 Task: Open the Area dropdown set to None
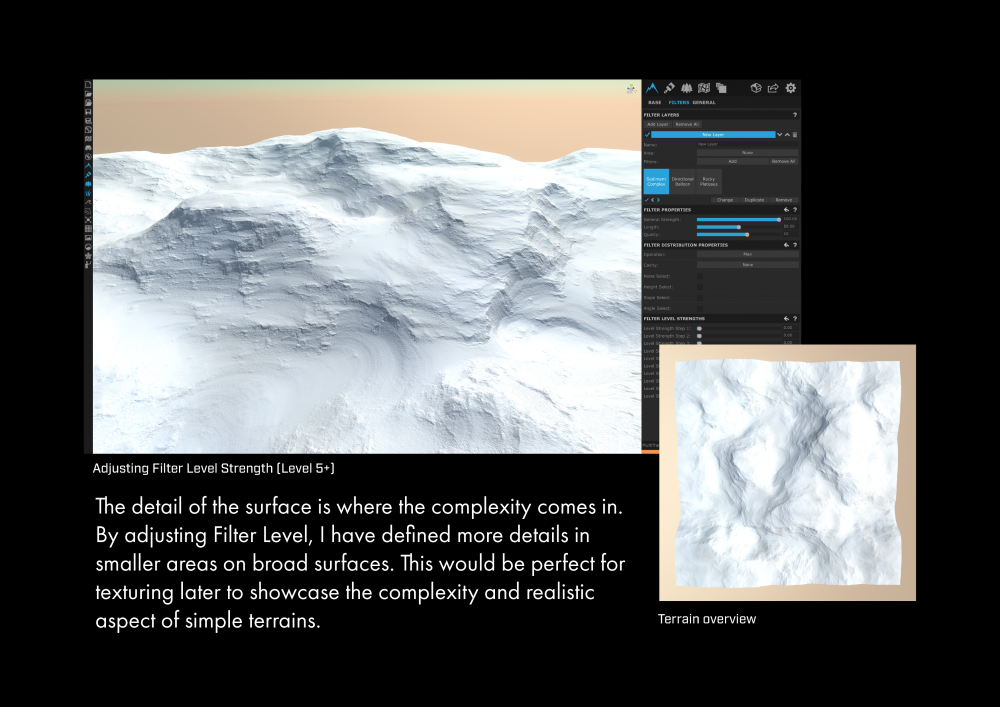point(747,153)
